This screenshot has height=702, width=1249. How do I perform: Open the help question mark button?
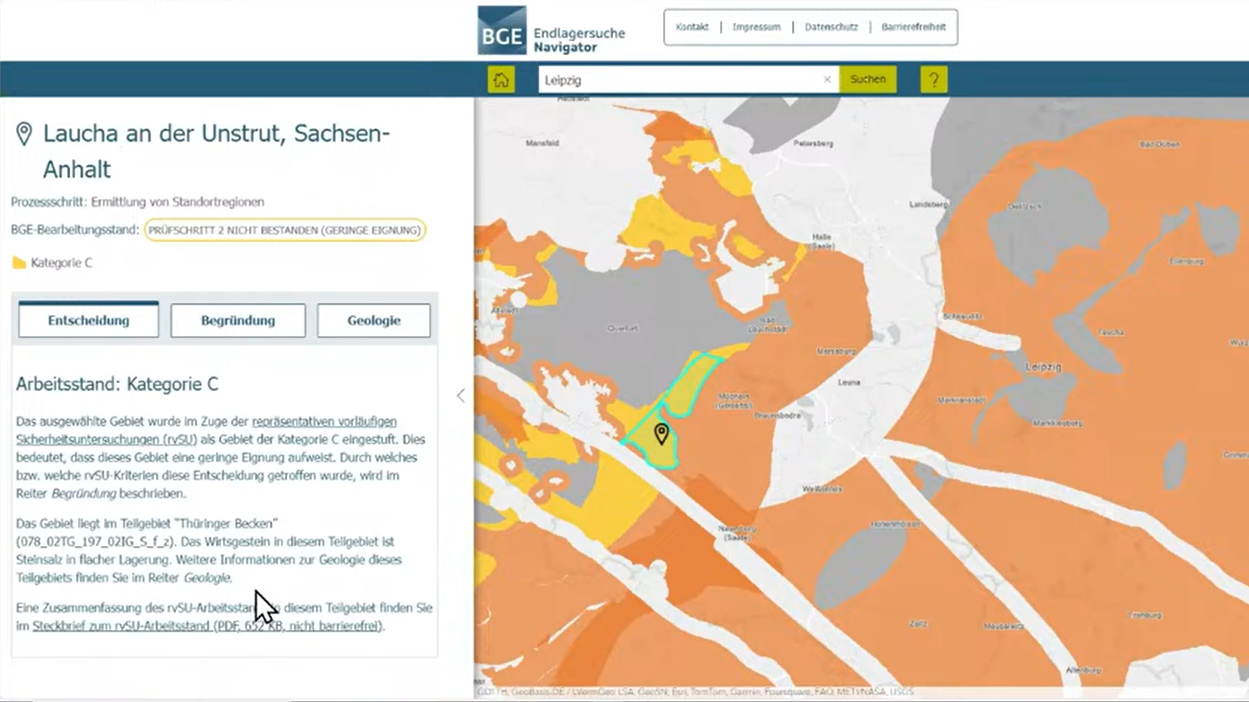click(933, 80)
